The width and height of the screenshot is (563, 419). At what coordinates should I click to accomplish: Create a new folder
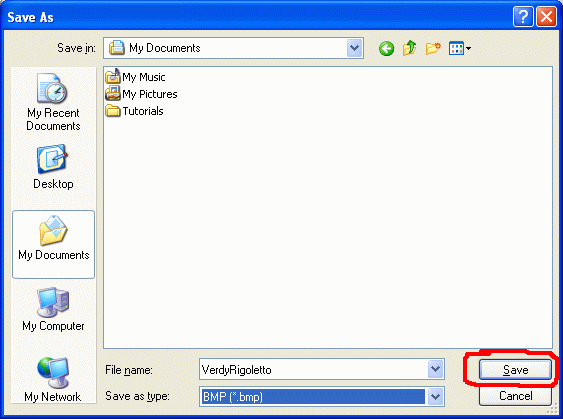(433, 48)
